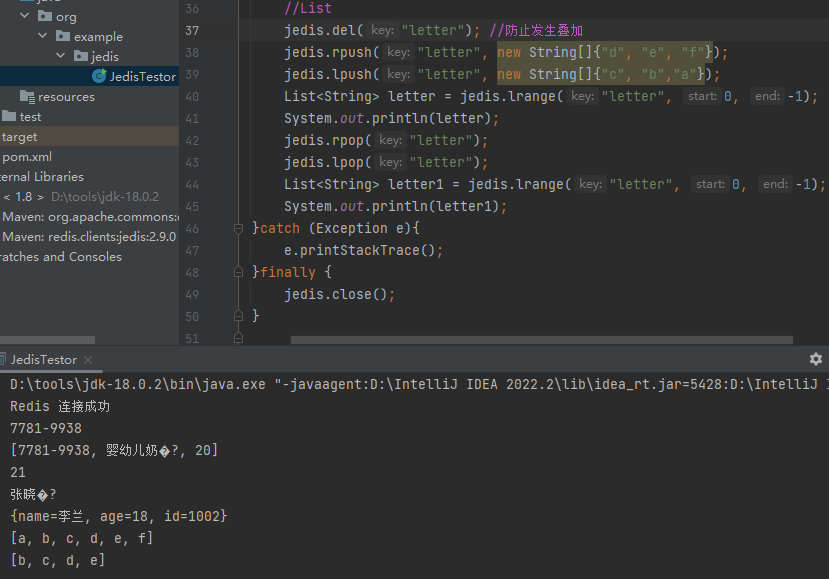Screen dimensions: 829x579
Task: Click the resources folder icon
Action: tap(27, 97)
